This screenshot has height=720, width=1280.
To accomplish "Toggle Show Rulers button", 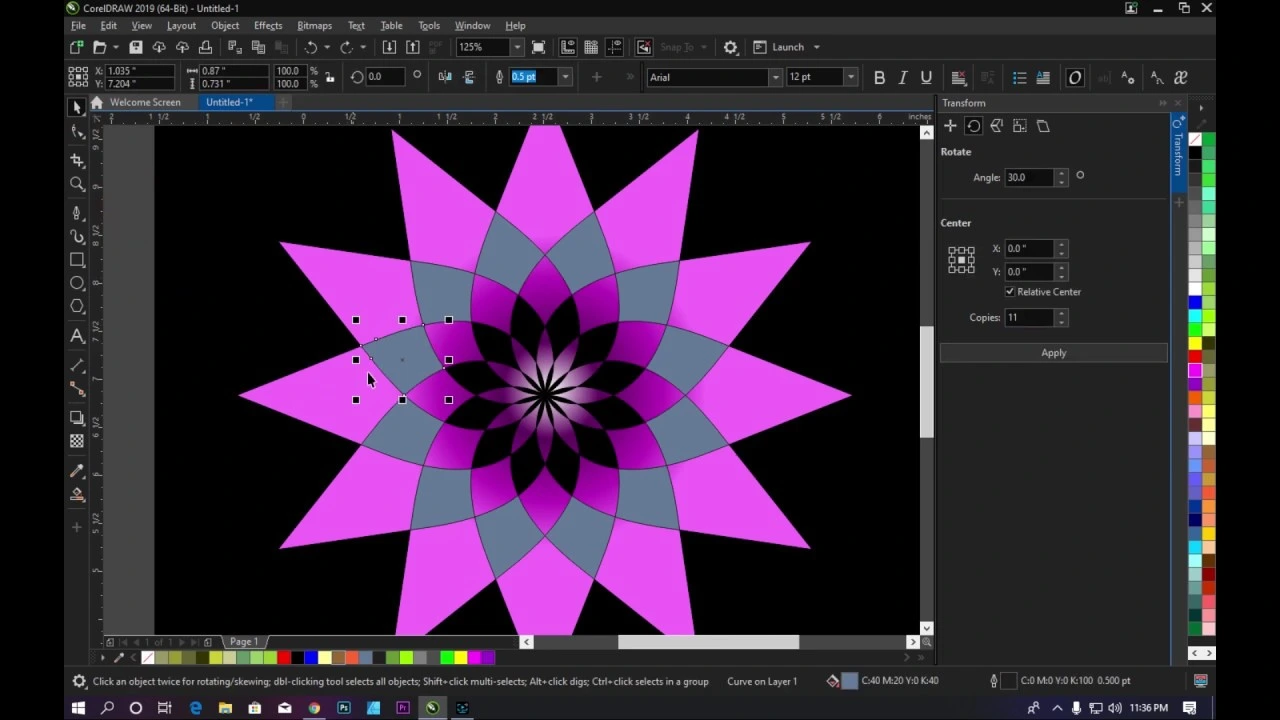I will [x=568, y=47].
